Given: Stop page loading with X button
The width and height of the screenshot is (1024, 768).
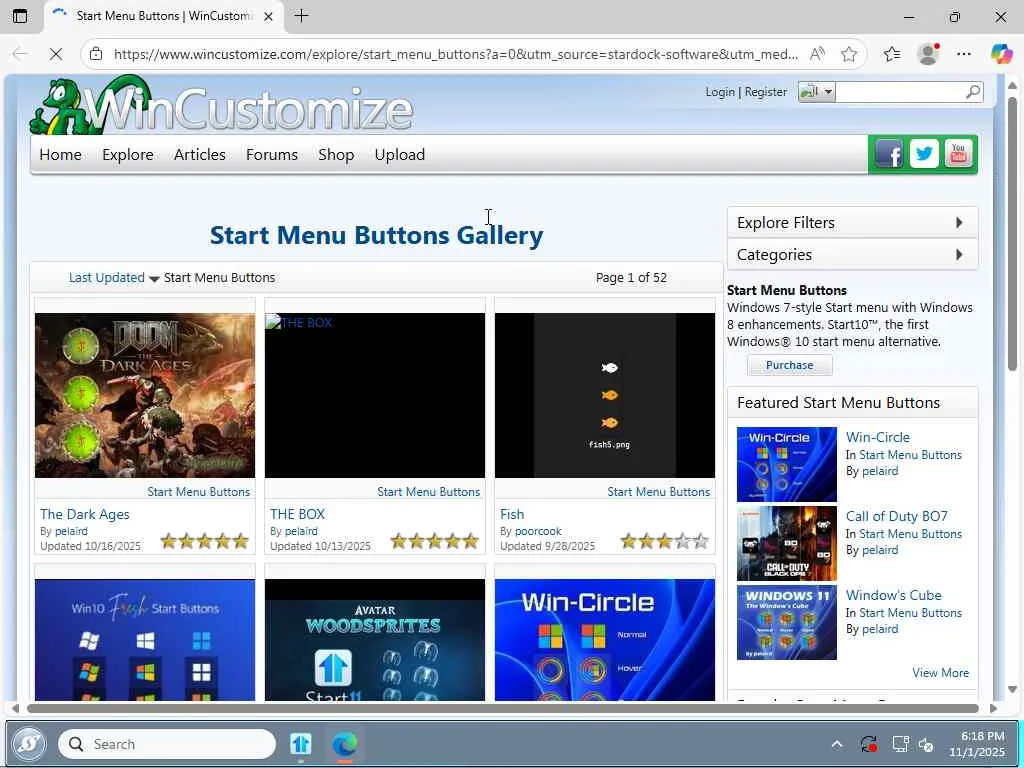Looking at the screenshot, I should pyautogui.click(x=56, y=54).
